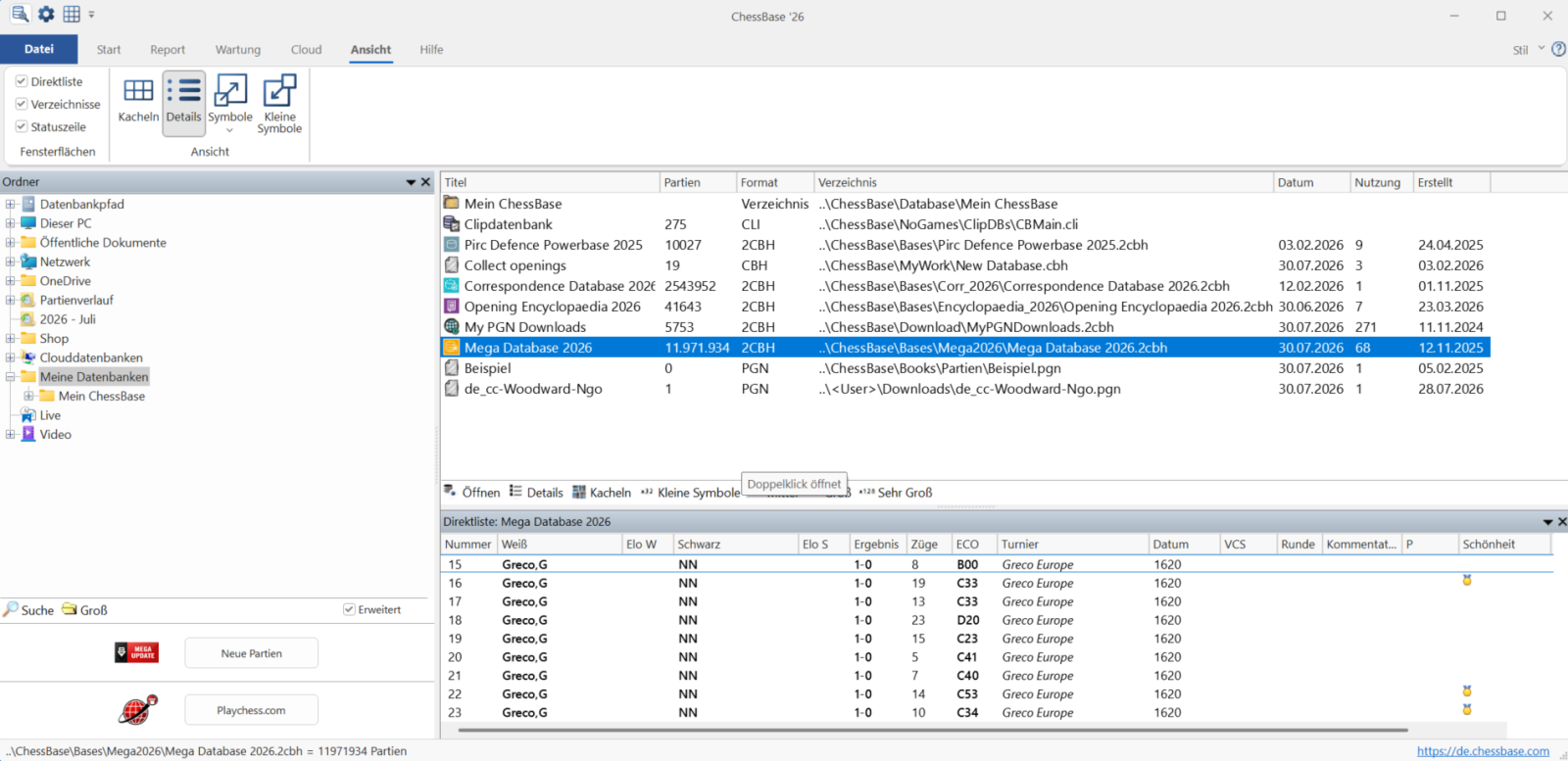Viewport: 1568px width, 761px height.
Task: Sort games by the ECO column header
Action: click(974, 545)
